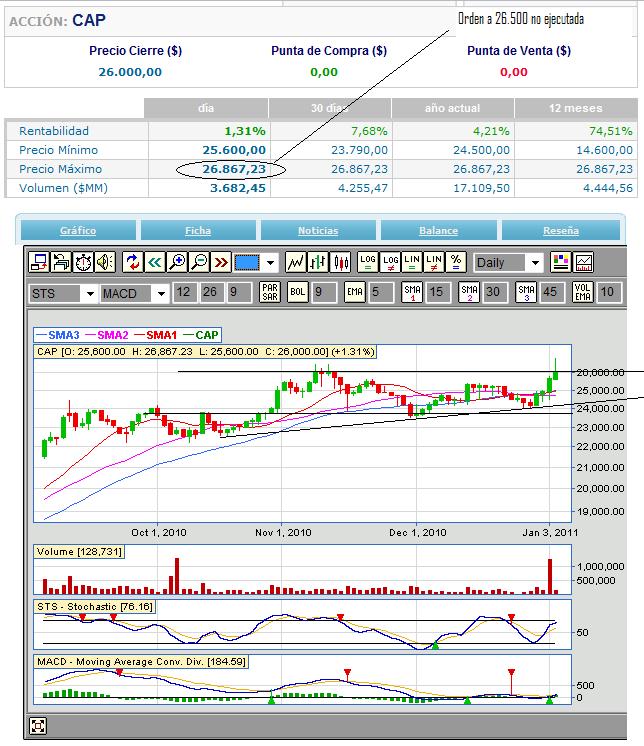The height and width of the screenshot is (746, 644).
Task: Select the OHLC bar chart icon
Action: (318, 262)
